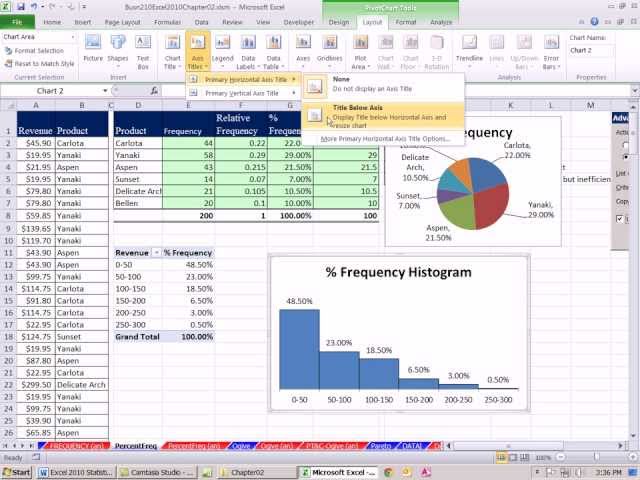Image resolution: width=640 pixels, height=480 pixels.
Task: Open Chart Title options
Action: pos(173,51)
